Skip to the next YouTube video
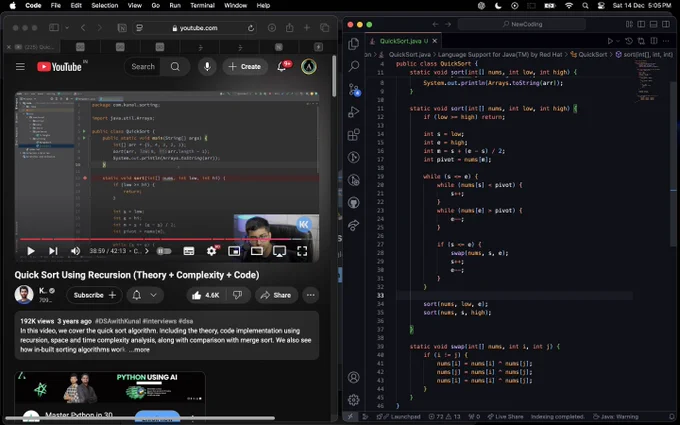Viewport: 680px width, 425px height. [x=53, y=251]
